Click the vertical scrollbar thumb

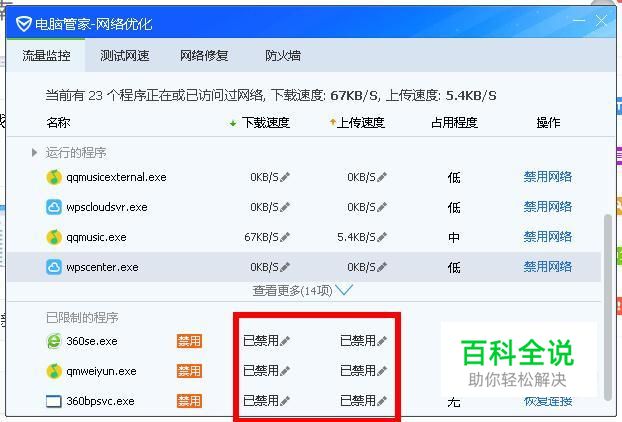[607, 307]
